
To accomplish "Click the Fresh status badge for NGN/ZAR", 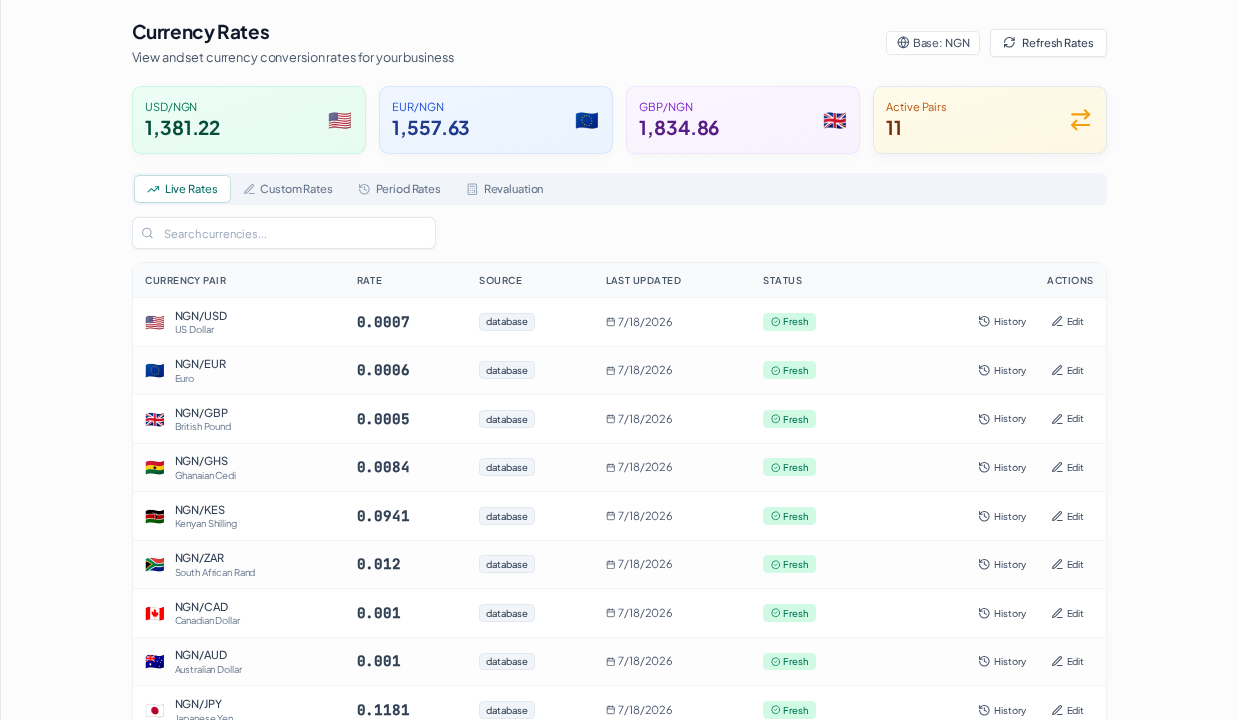I will [789, 564].
